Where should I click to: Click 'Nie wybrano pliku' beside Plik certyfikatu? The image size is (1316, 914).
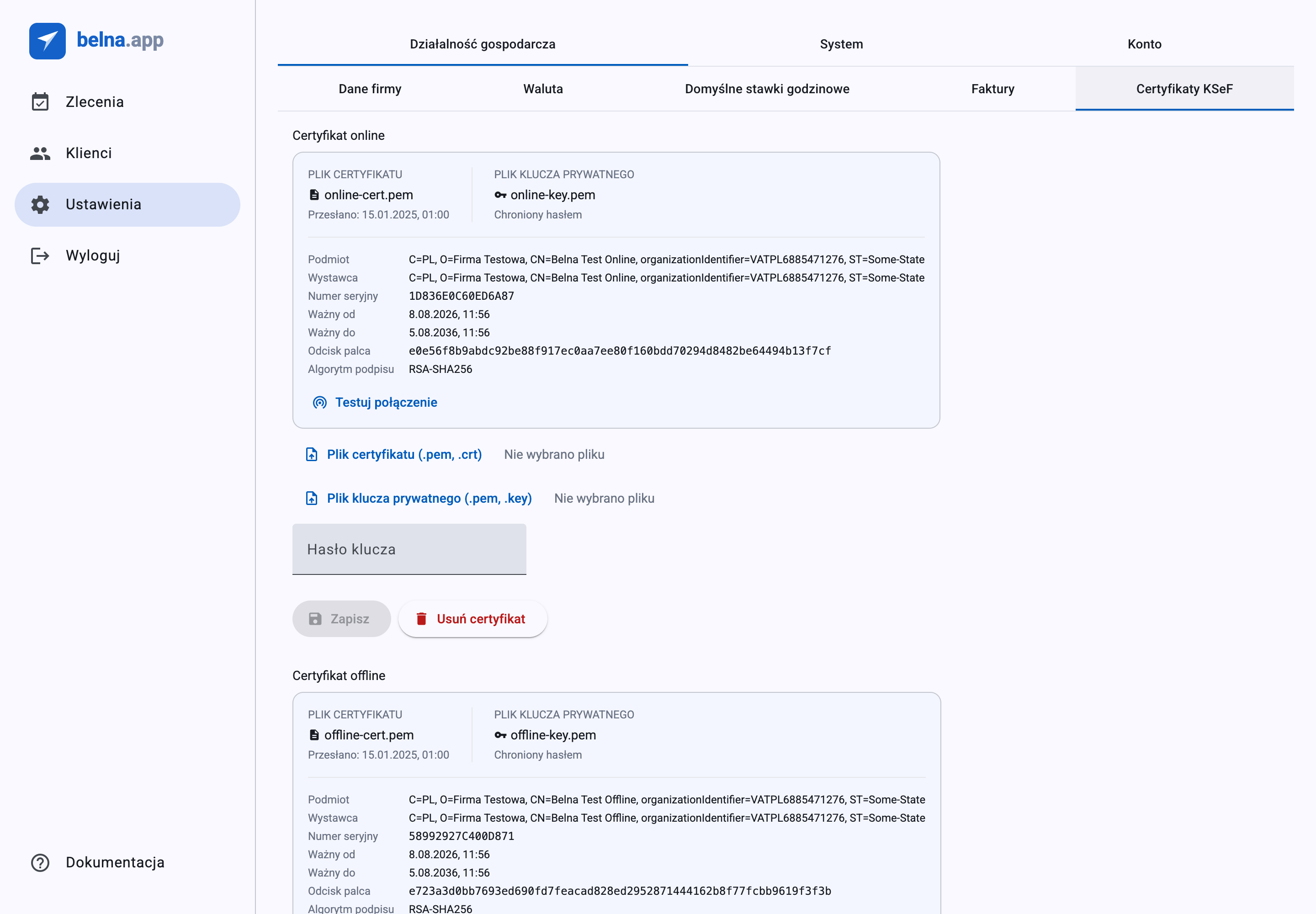(554, 455)
